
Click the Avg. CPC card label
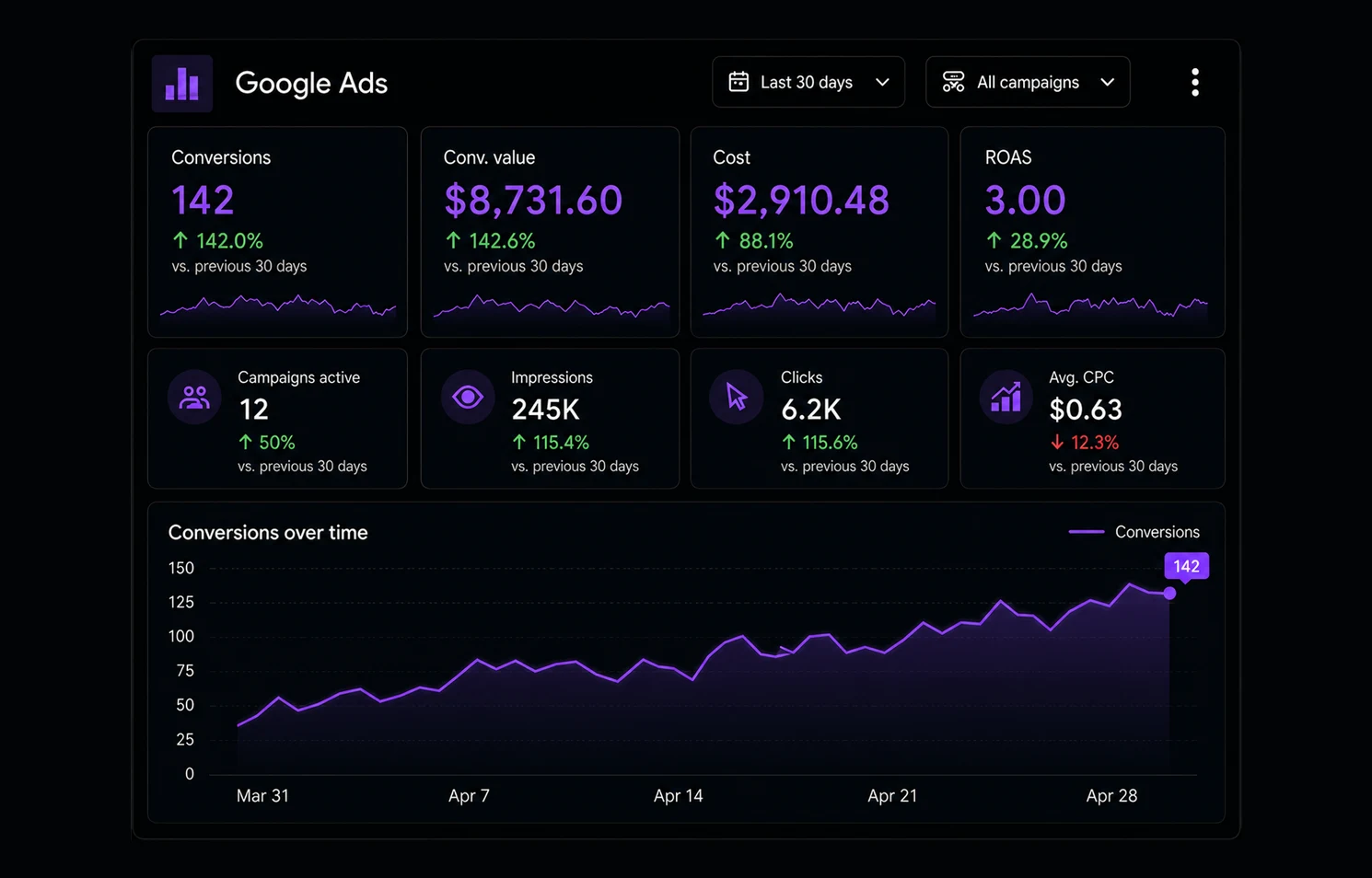tap(1081, 377)
